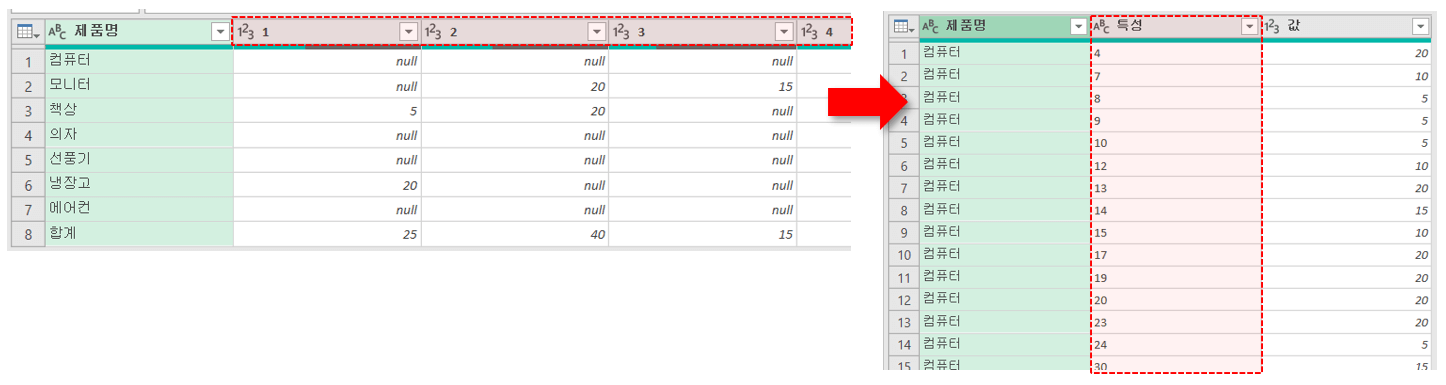Click total 40 in the 합계 row

pyautogui.click(x=515, y=234)
